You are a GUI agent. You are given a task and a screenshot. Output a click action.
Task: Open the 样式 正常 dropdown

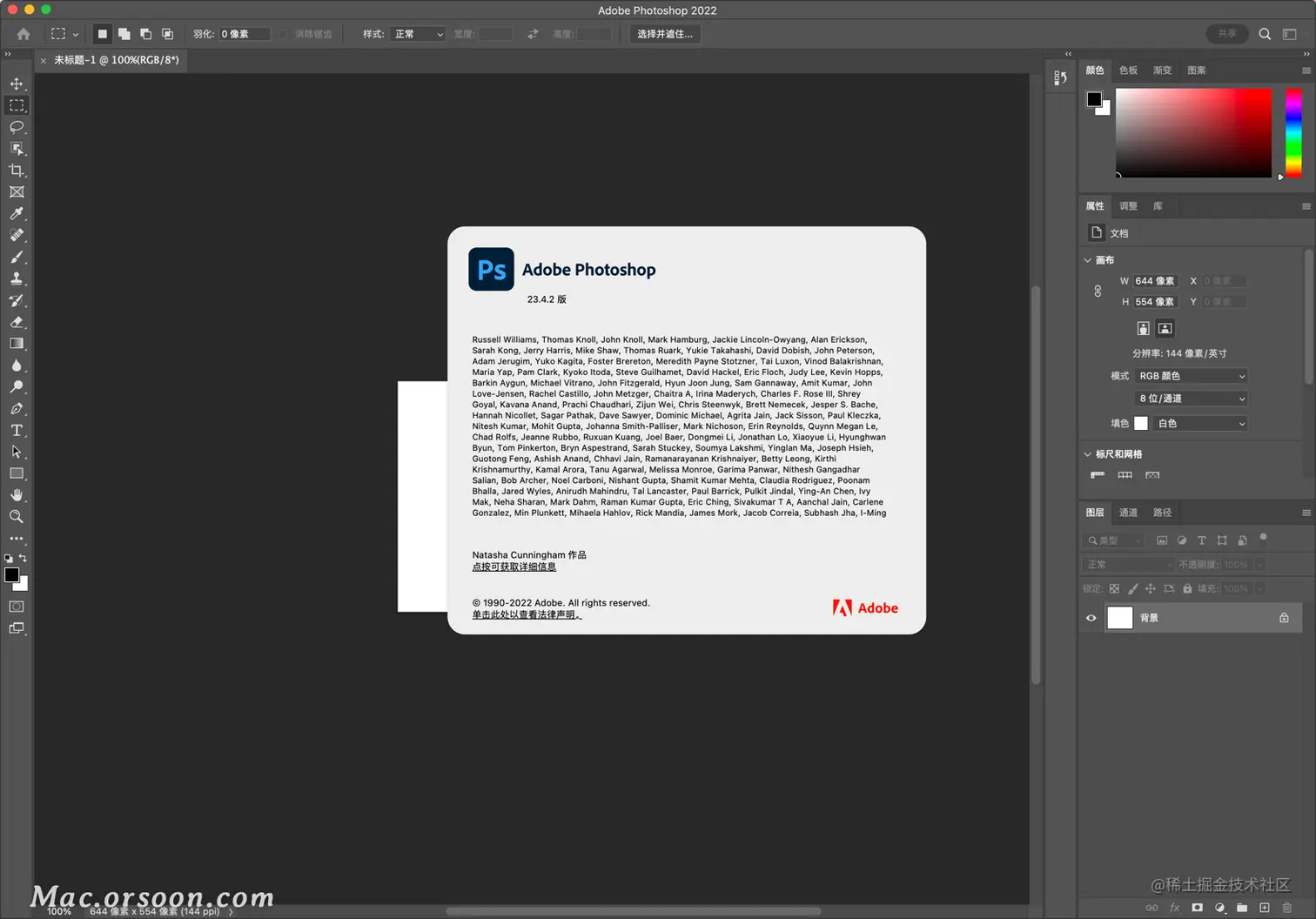(418, 34)
